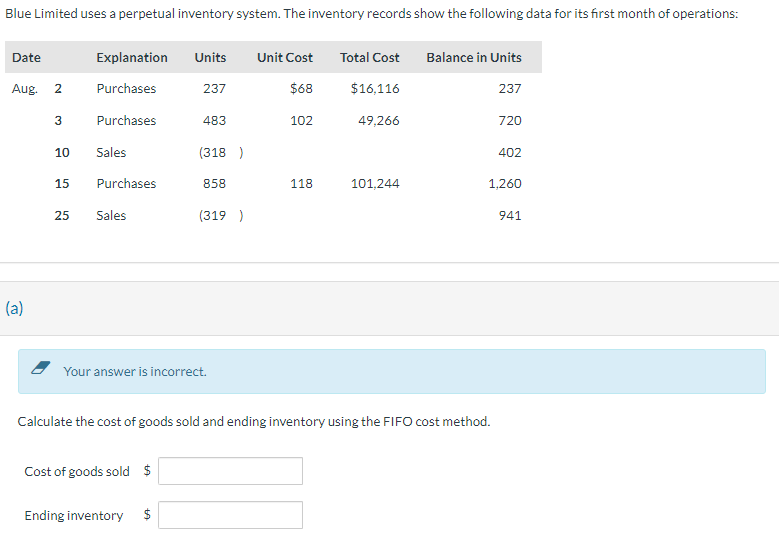Viewport: 779px width, 559px height.
Task: Click the Sales row dated 25
Action: coord(273,215)
